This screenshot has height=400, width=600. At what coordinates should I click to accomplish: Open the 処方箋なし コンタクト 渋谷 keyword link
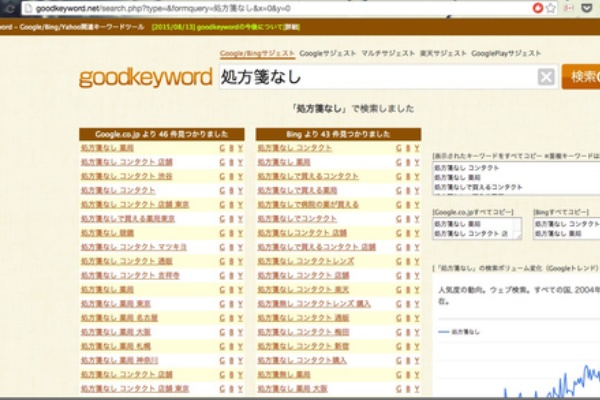tap(126, 176)
